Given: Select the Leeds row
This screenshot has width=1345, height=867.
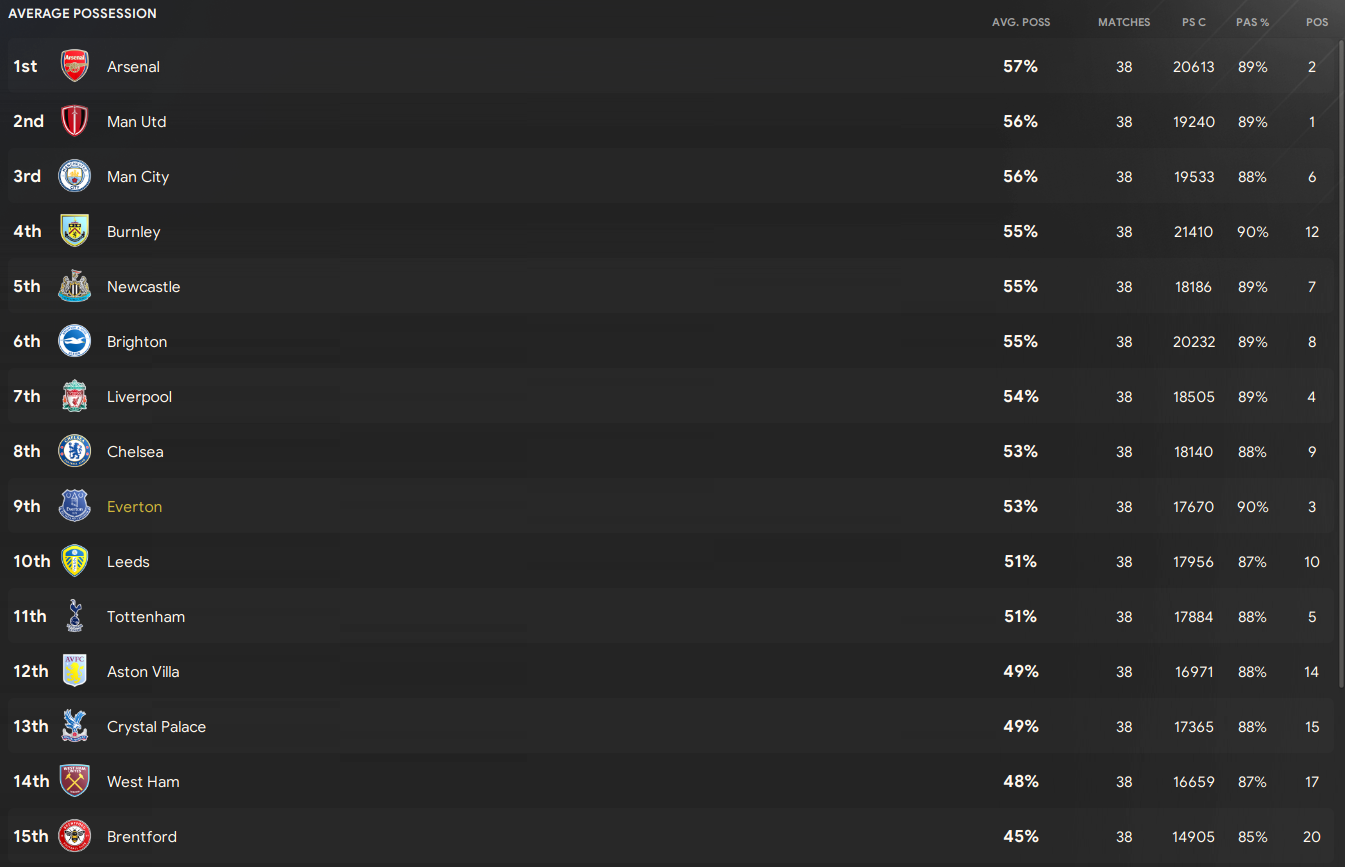Looking at the screenshot, I should pos(670,562).
